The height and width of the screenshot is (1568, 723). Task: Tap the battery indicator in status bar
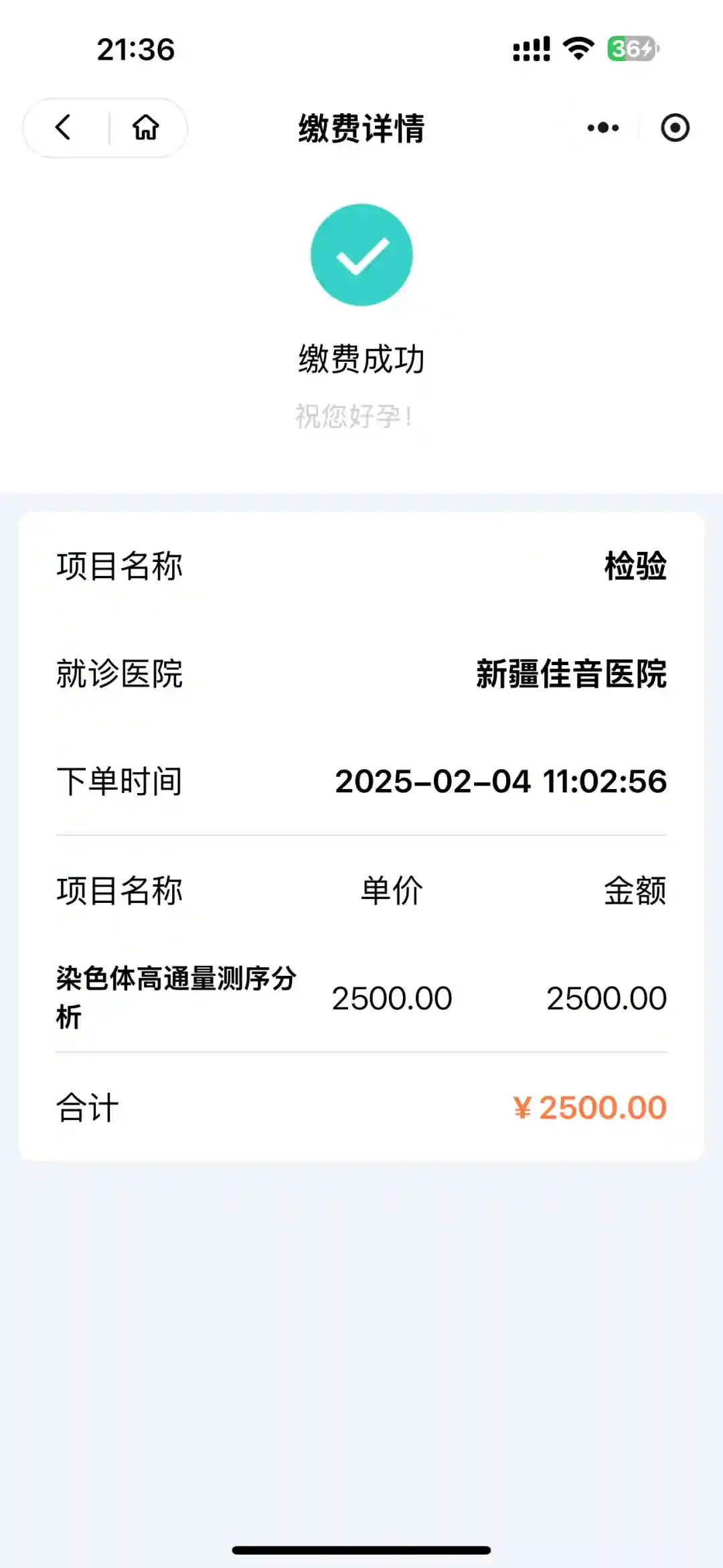tap(633, 49)
